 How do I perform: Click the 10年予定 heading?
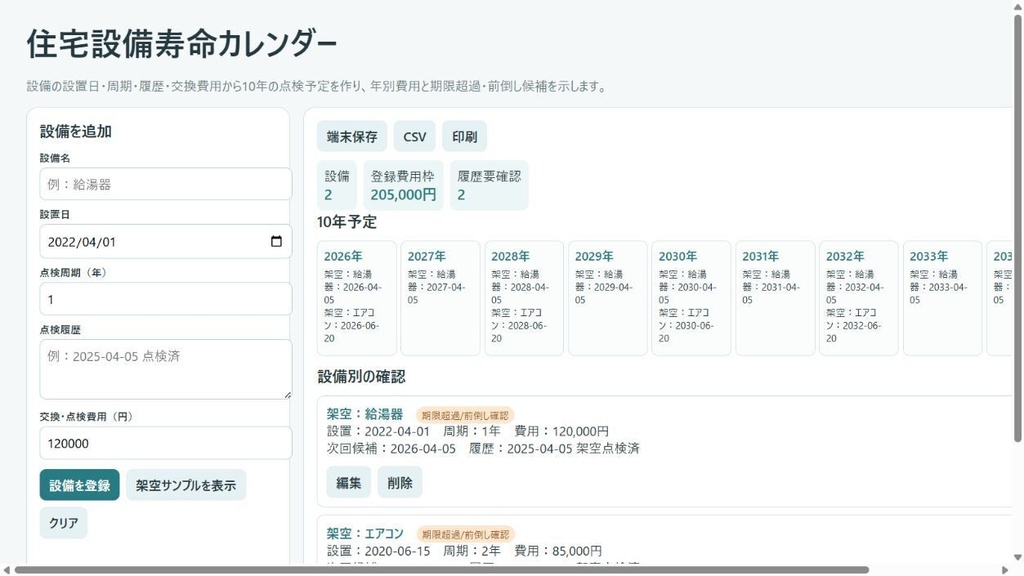(347, 222)
